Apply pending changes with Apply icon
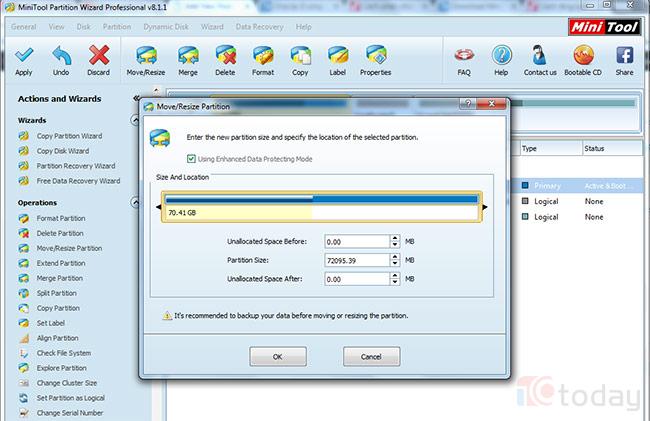The width and height of the screenshot is (650, 421). (x=24, y=61)
